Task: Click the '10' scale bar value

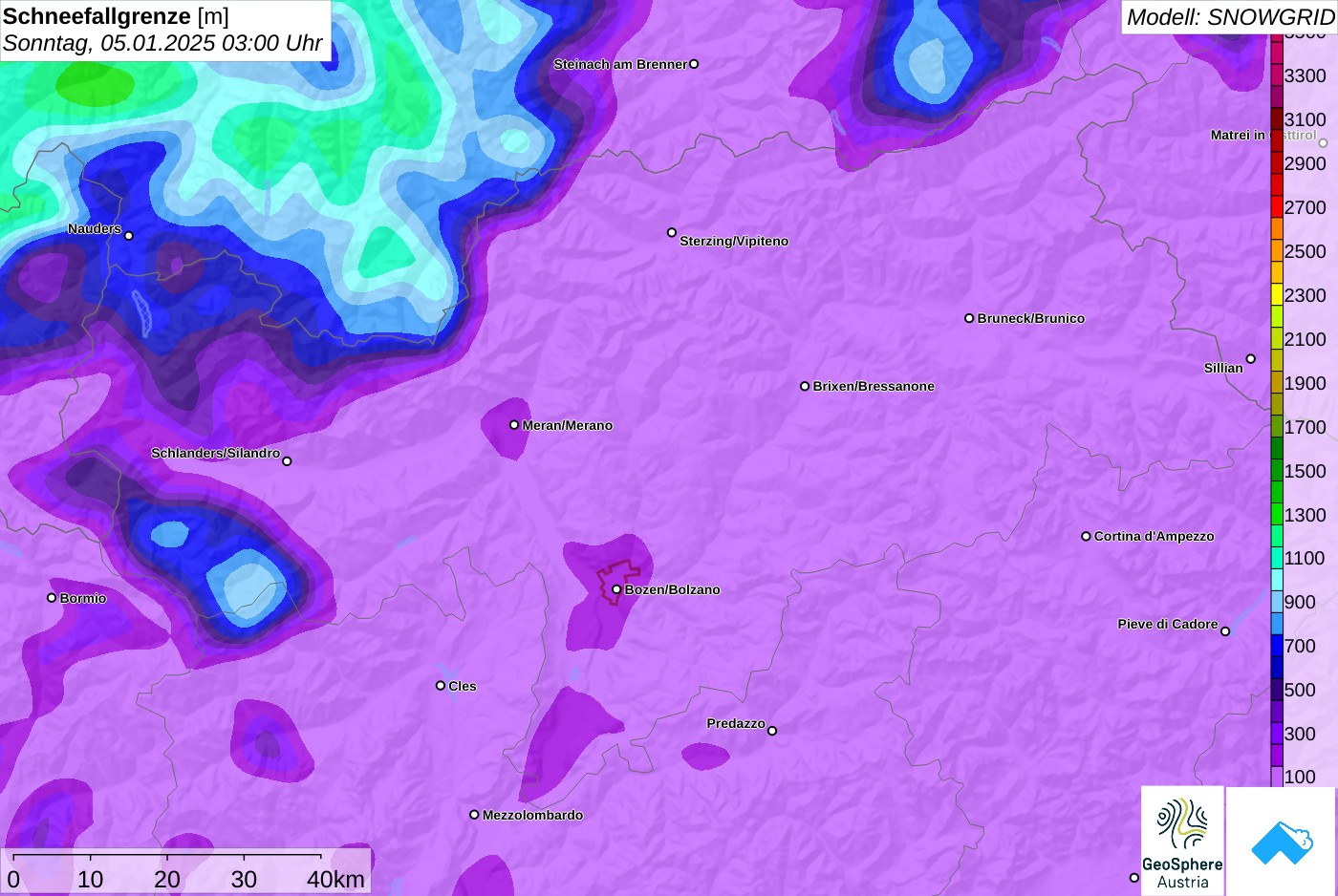Action: tap(91, 880)
